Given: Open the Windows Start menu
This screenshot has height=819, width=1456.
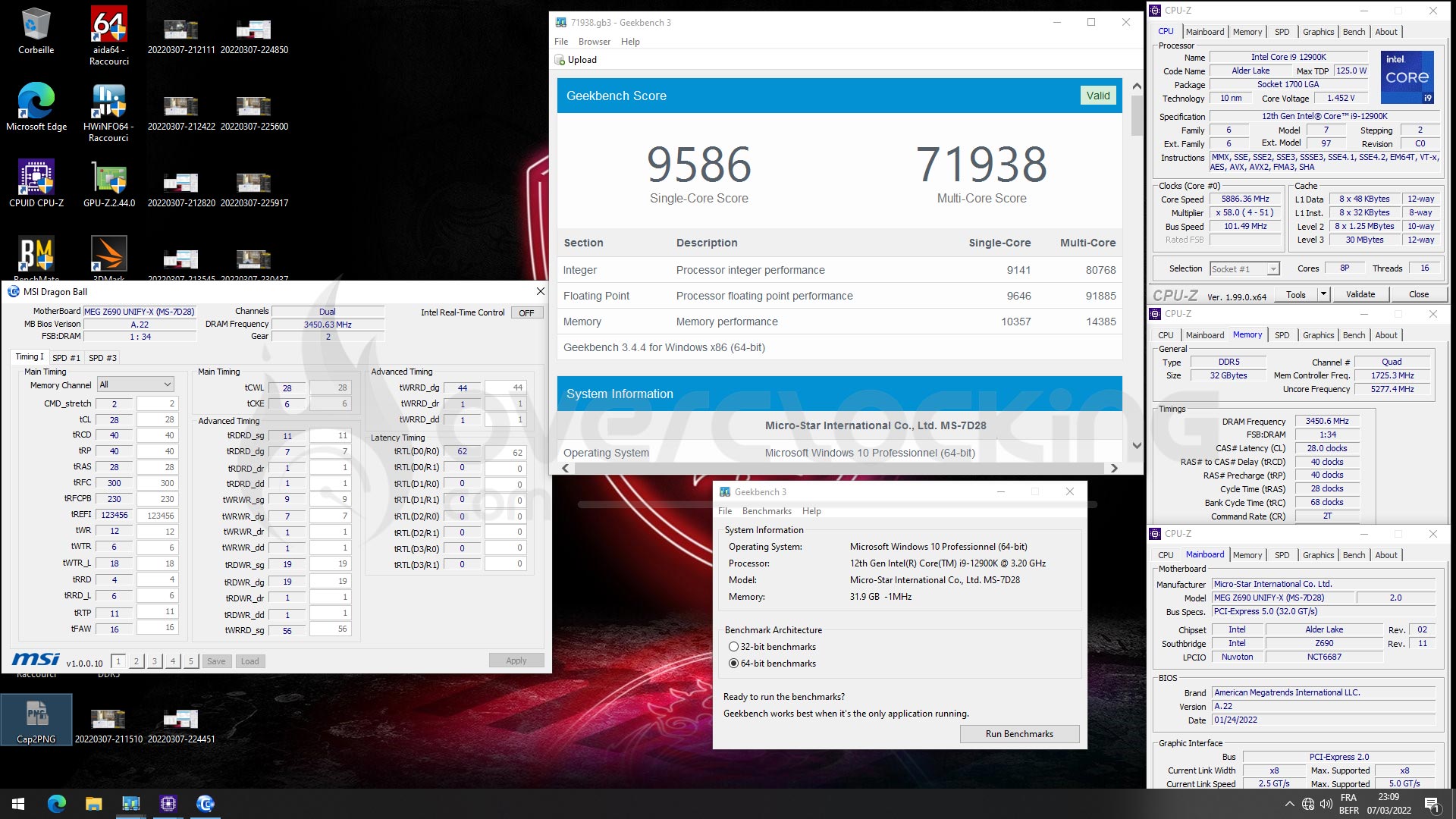Looking at the screenshot, I should click(18, 804).
